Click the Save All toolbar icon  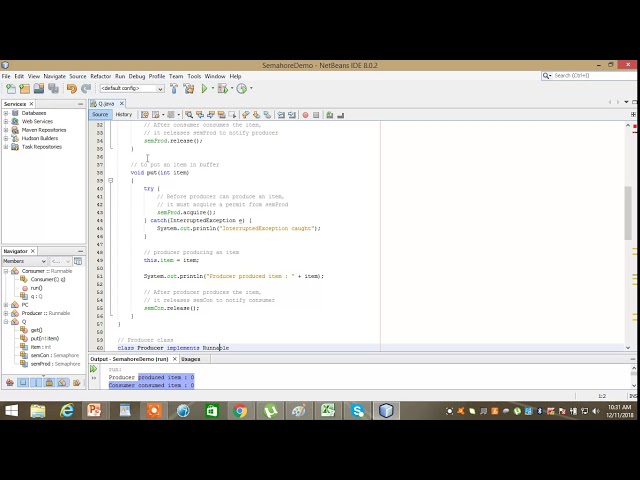point(53,89)
